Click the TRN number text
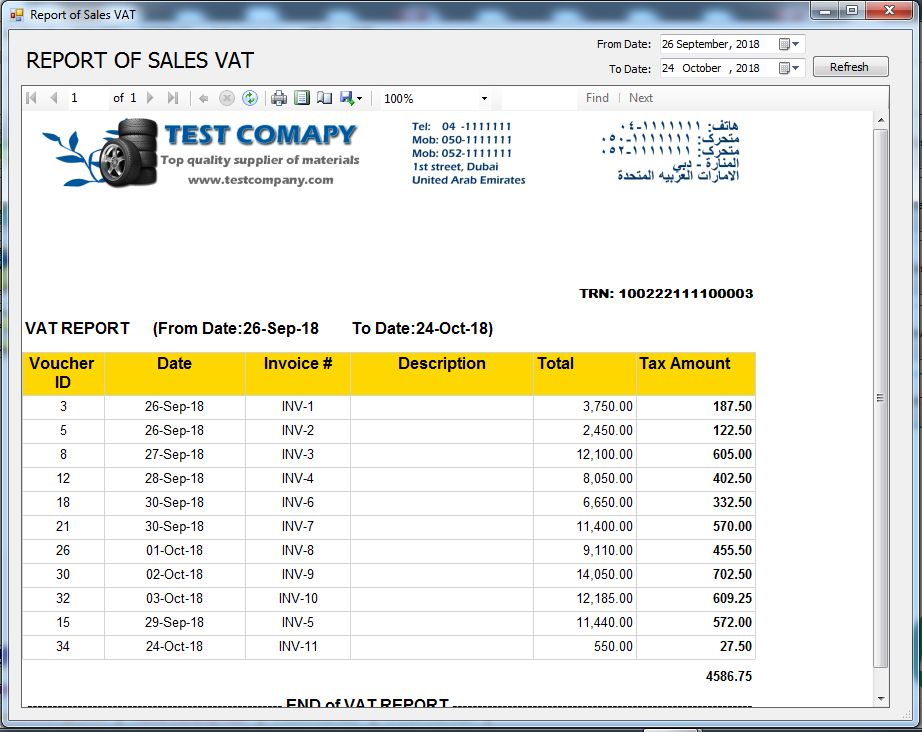Image resolution: width=922 pixels, height=732 pixels. click(x=666, y=294)
